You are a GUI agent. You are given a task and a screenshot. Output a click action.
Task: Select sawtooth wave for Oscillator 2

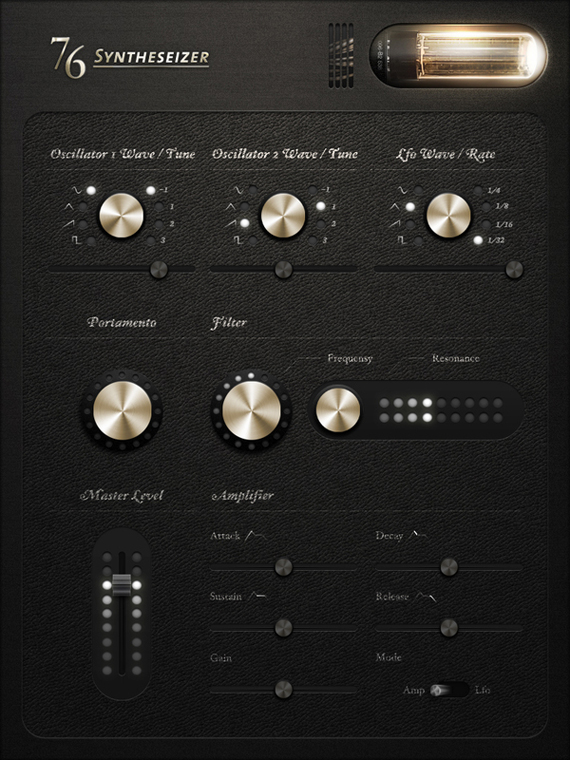tap(245, 223)
